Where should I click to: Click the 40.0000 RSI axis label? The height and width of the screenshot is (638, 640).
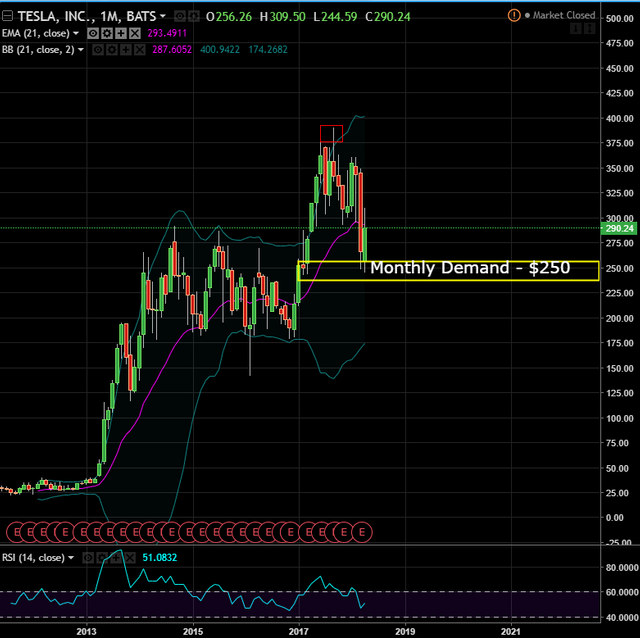tap(622, 618)
